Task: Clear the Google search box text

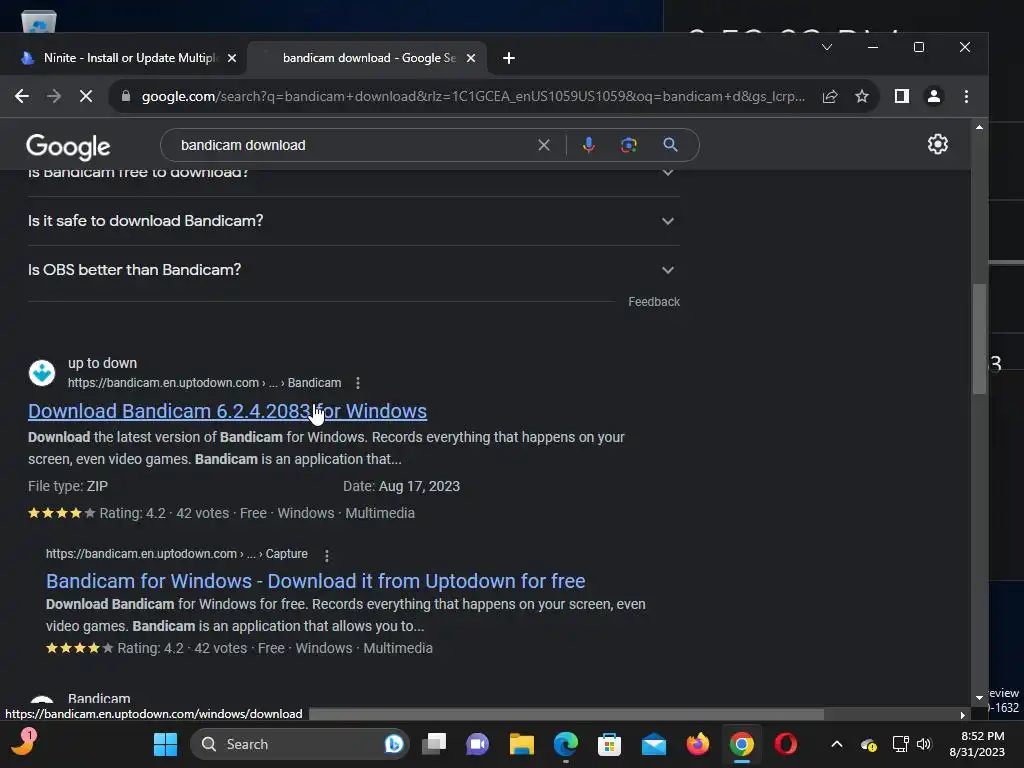Action: coord(544,145)
